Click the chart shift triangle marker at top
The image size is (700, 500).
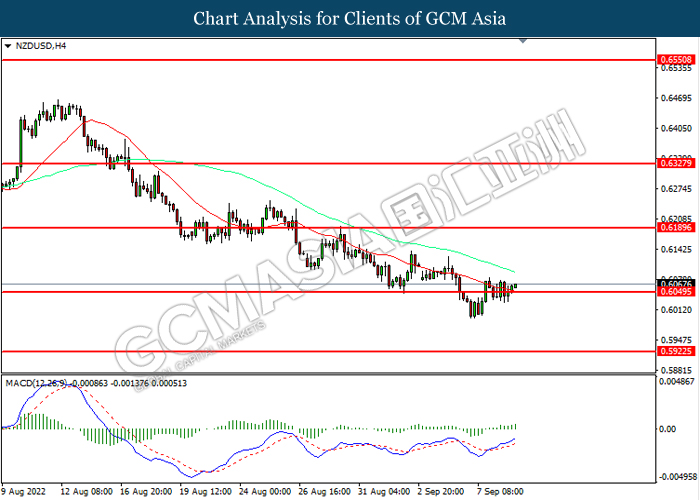pos(523,41)
